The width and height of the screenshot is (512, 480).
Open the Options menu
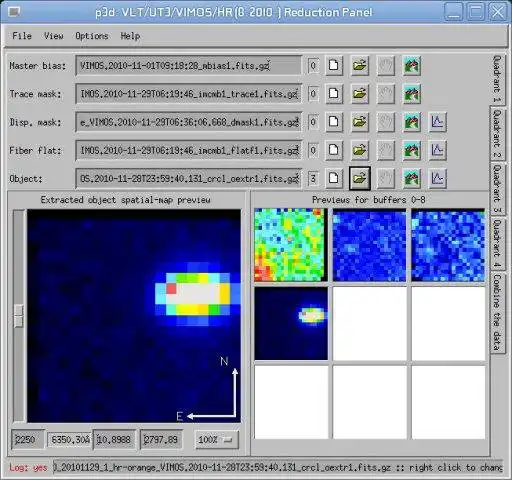tap(92, 36)
